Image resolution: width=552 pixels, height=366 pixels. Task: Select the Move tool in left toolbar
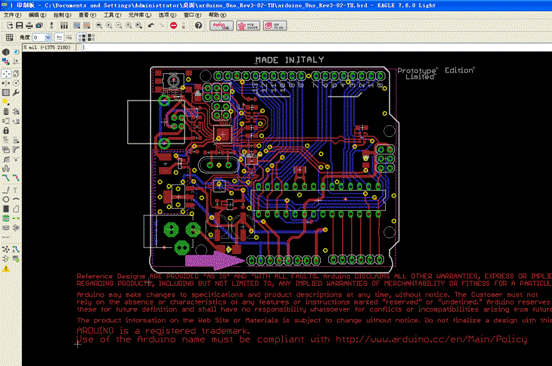pyautogui.click(x=6, y=74)
